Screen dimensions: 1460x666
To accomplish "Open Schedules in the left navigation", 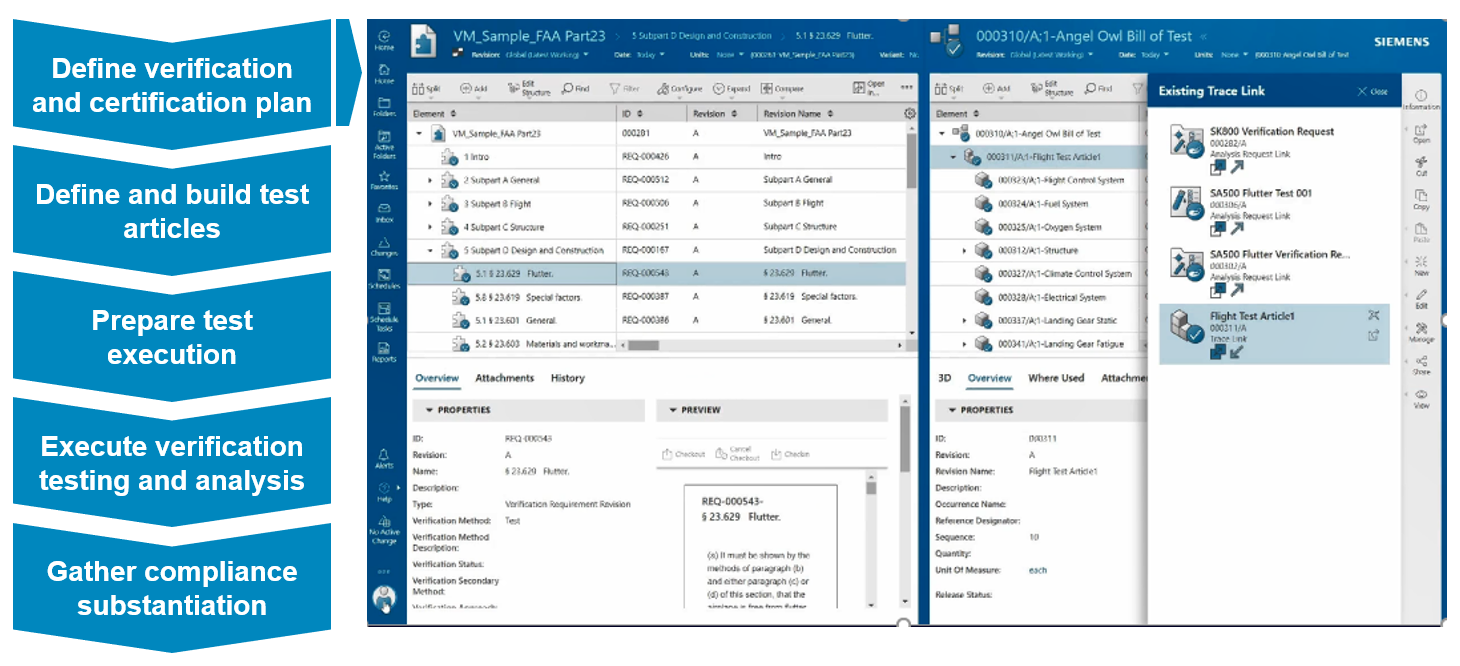I will 385,278.
